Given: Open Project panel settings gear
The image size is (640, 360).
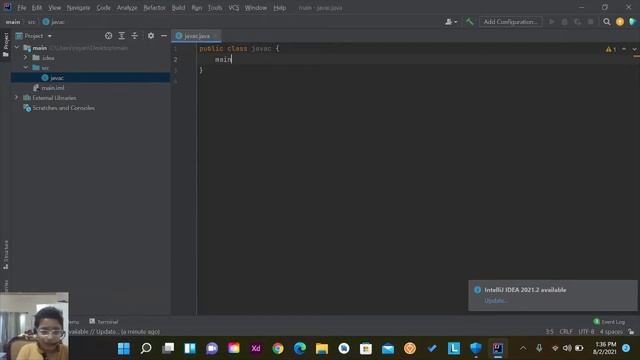Looking at the screenshot, I should point(151,36).
